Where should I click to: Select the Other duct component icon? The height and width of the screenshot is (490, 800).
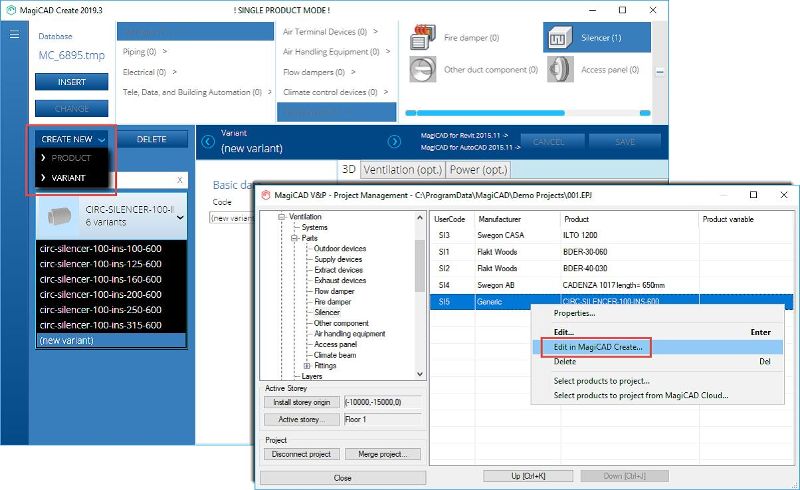click(x=422, y=69)
